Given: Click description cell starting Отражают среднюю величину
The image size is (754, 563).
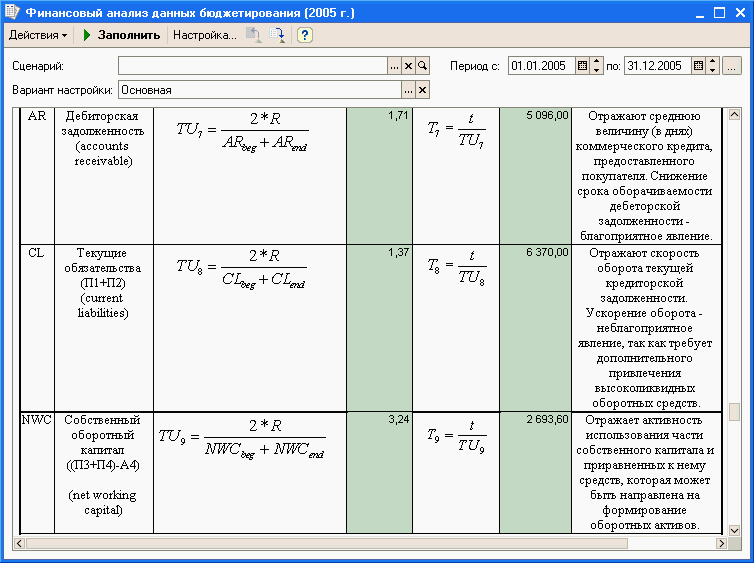Looking at the screenshot, I should (646, 176).
